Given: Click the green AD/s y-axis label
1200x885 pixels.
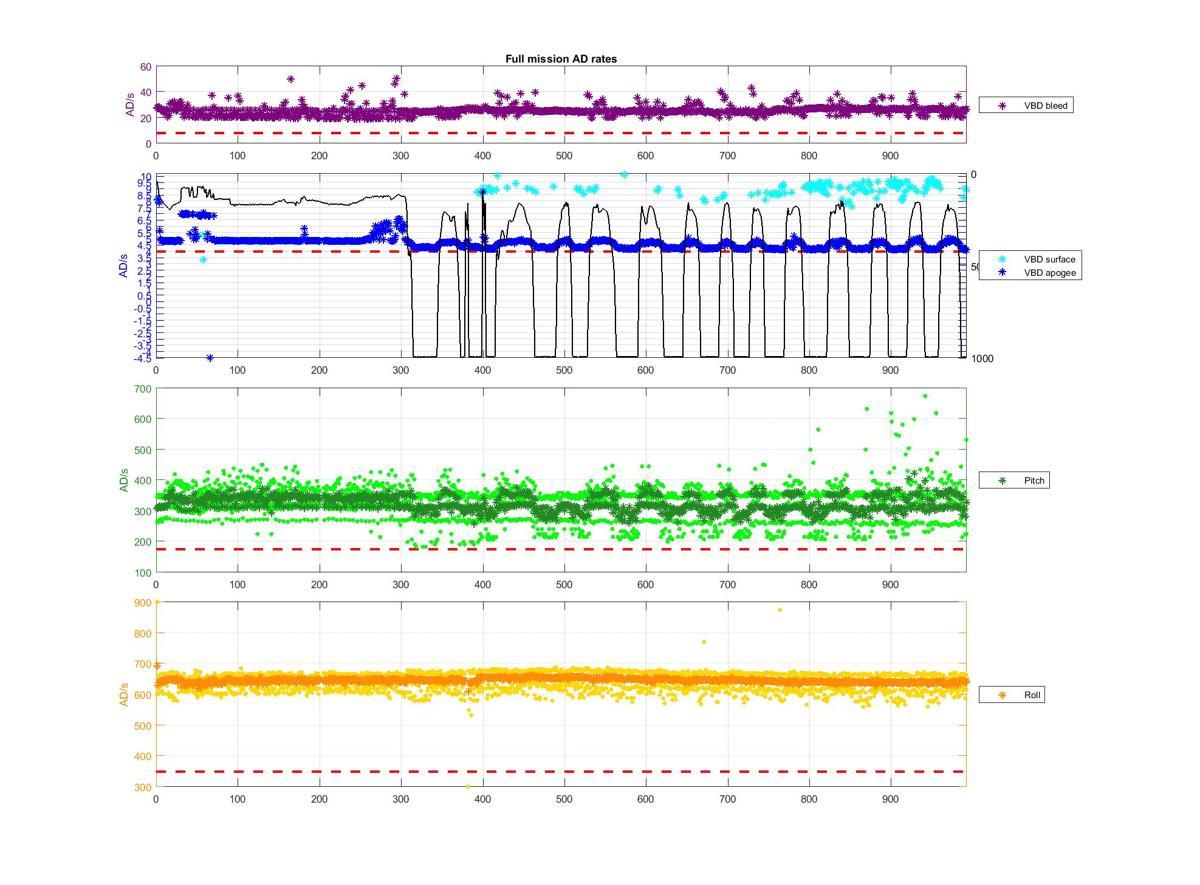Looking at the screenshot, I should click(125, 481).
